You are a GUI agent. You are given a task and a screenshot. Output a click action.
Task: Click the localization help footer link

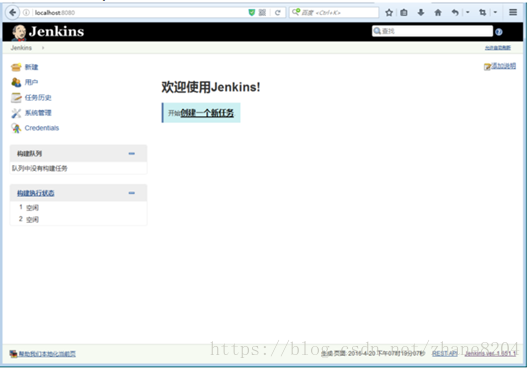click(47, 354)
